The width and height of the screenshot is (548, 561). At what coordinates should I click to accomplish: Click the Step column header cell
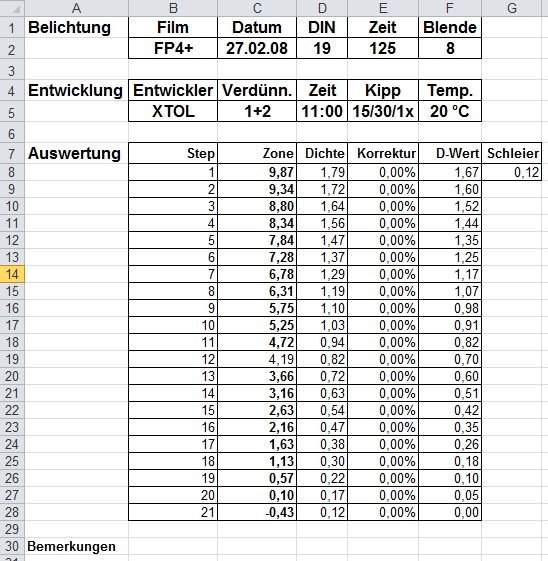click(x=173, y=153)
